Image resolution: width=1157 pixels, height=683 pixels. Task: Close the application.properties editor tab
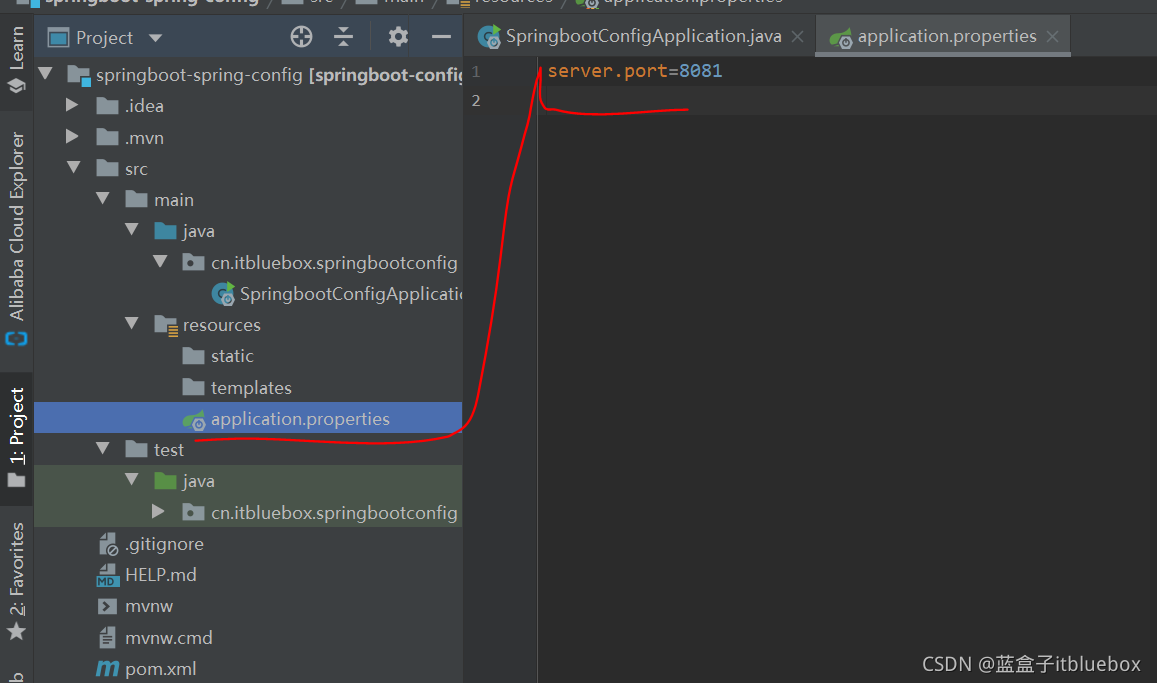click(1053, 36)
